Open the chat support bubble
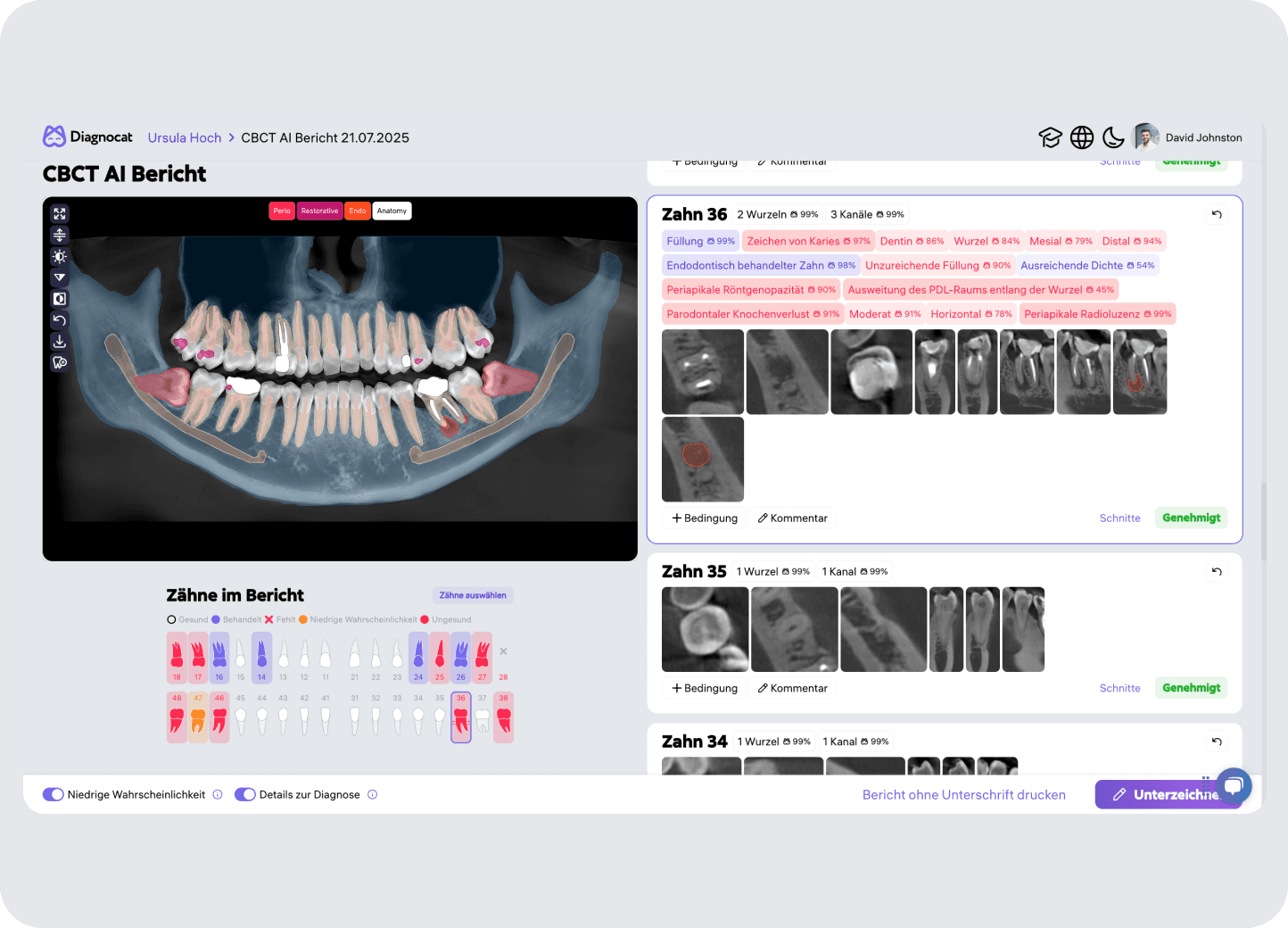Screen dimensions: 1288x928 tap(1234, 786)
